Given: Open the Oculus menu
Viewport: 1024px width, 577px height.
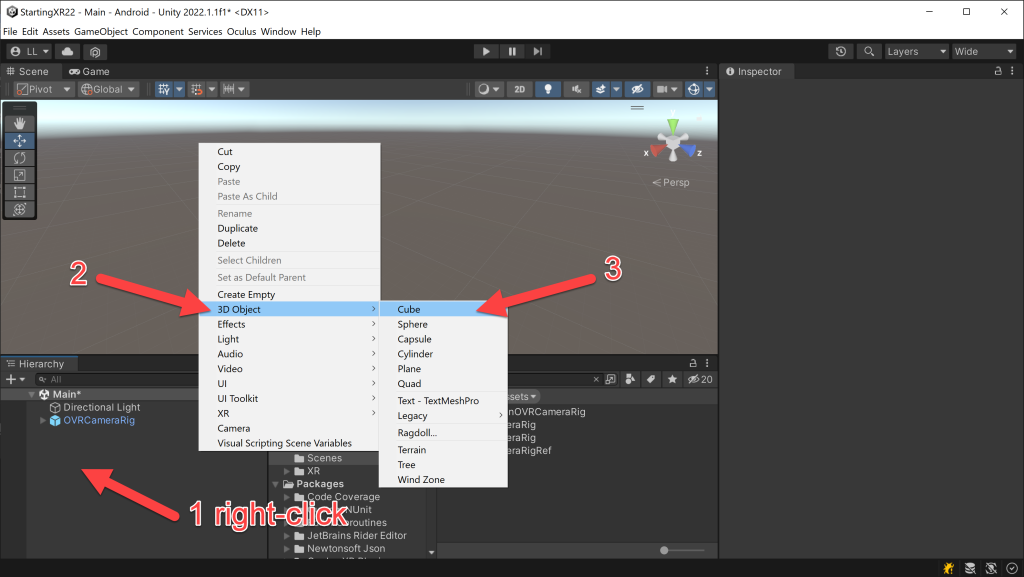Looking at the screenshot, I should (242, 31).
